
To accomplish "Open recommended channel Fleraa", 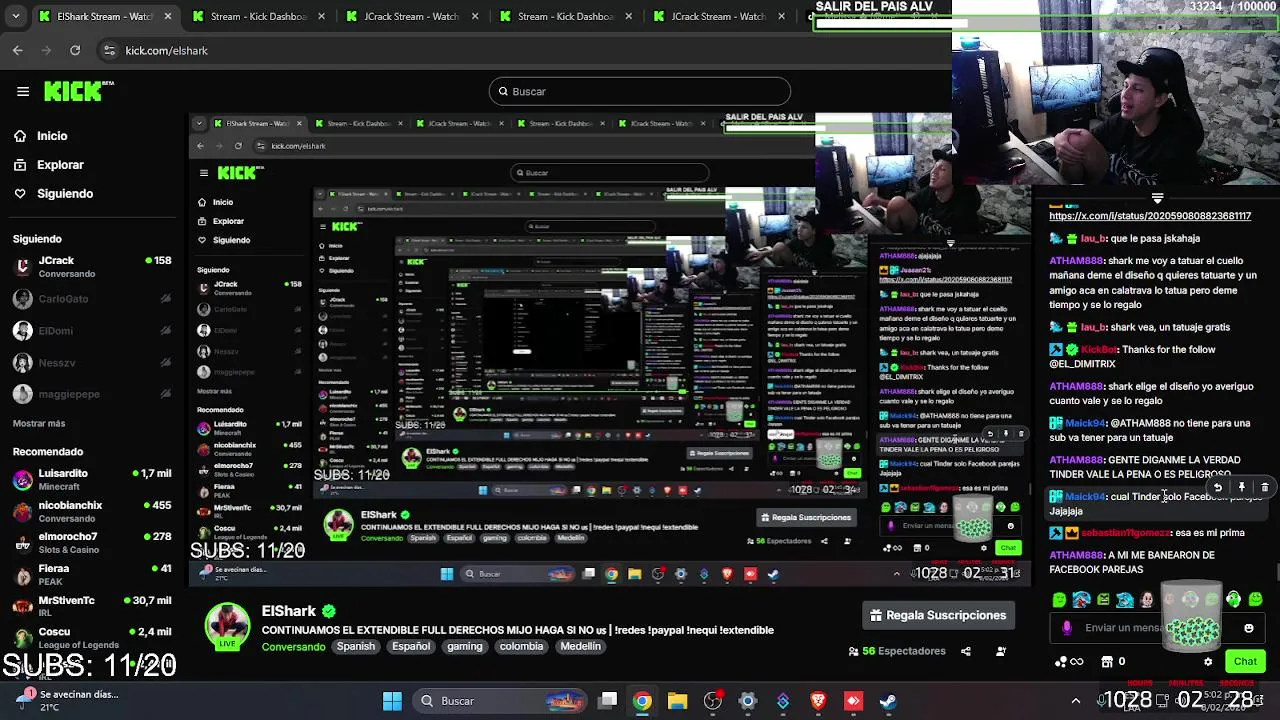I will [x=92, y=575].
